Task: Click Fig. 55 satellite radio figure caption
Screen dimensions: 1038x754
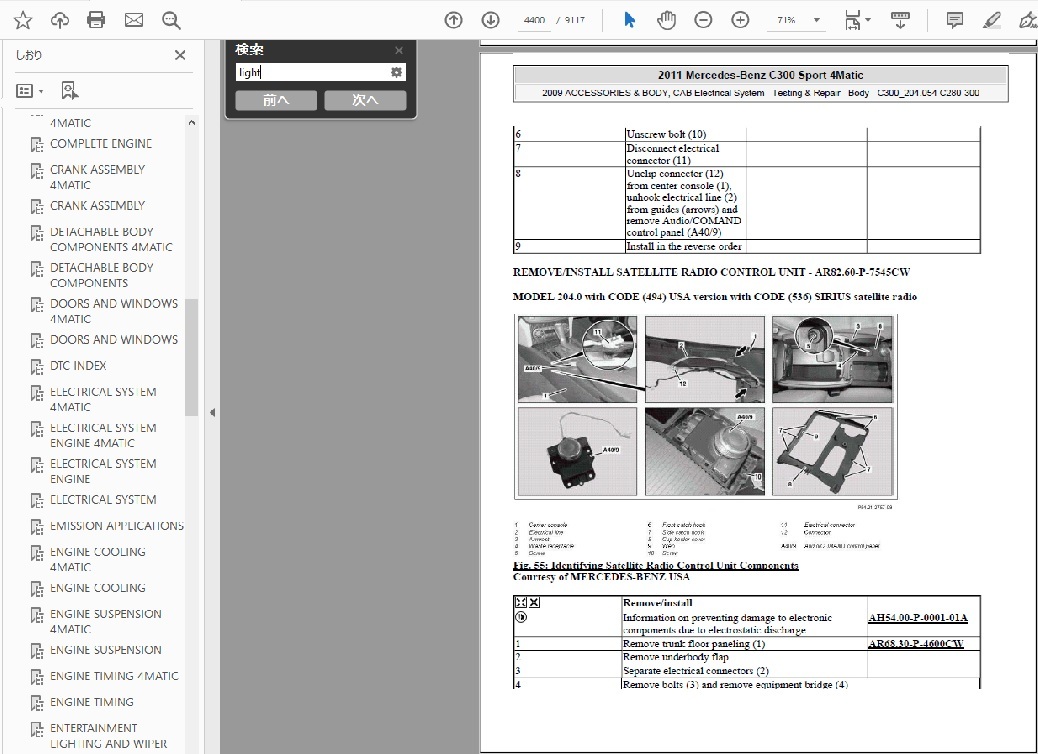Action: [x=655, y=565]
